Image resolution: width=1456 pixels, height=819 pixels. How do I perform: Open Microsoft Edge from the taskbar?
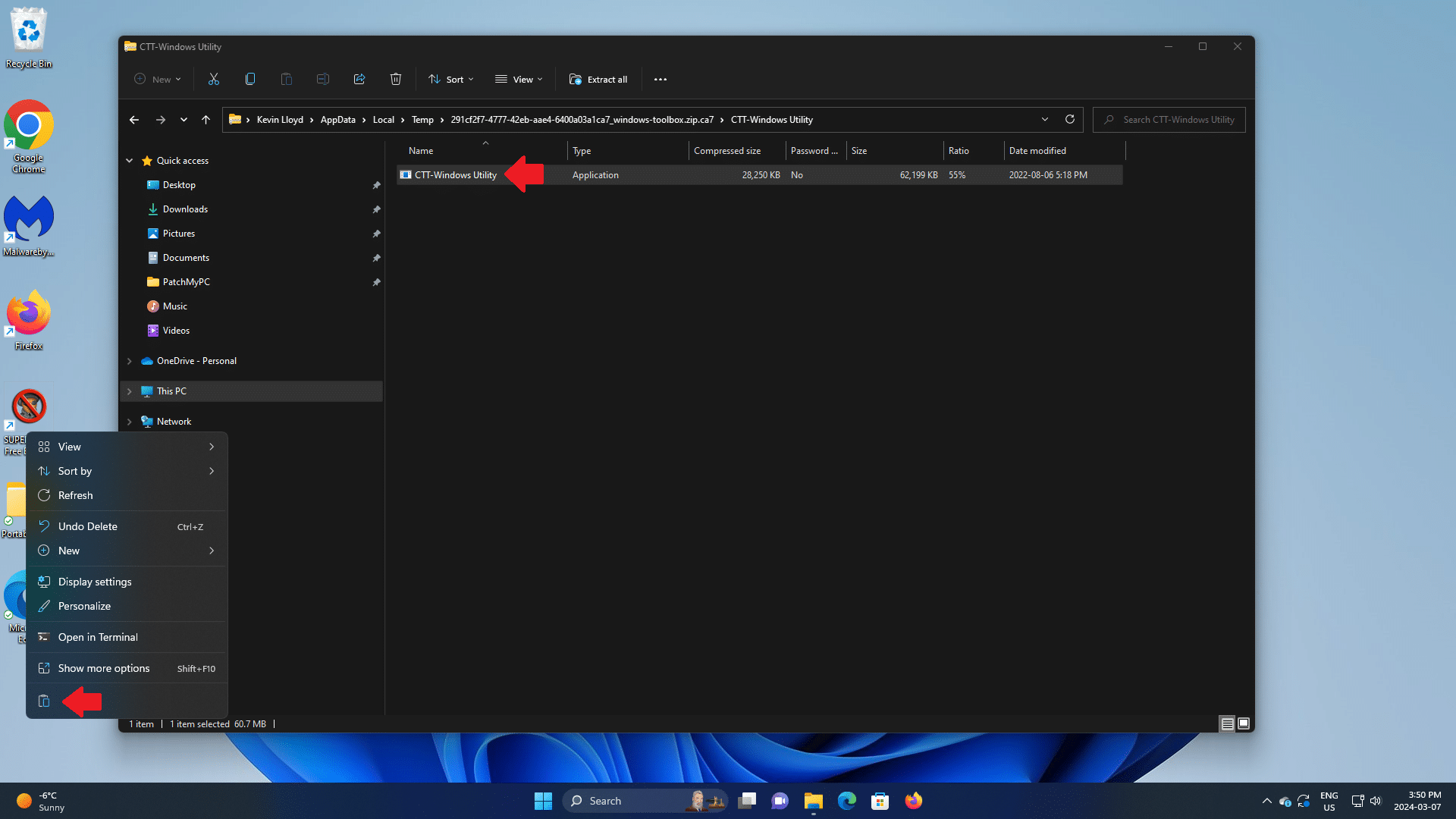click(847, 801)
